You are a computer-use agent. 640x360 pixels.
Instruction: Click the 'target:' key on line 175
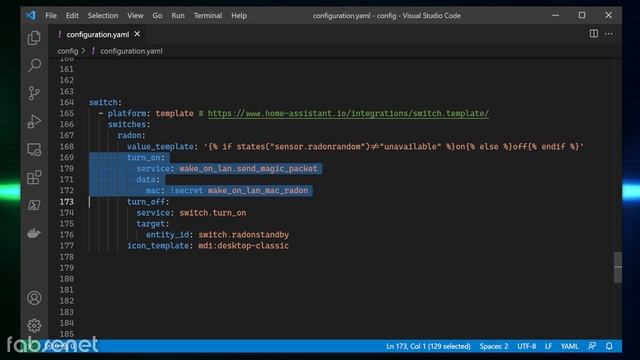(x=153, y=224)
